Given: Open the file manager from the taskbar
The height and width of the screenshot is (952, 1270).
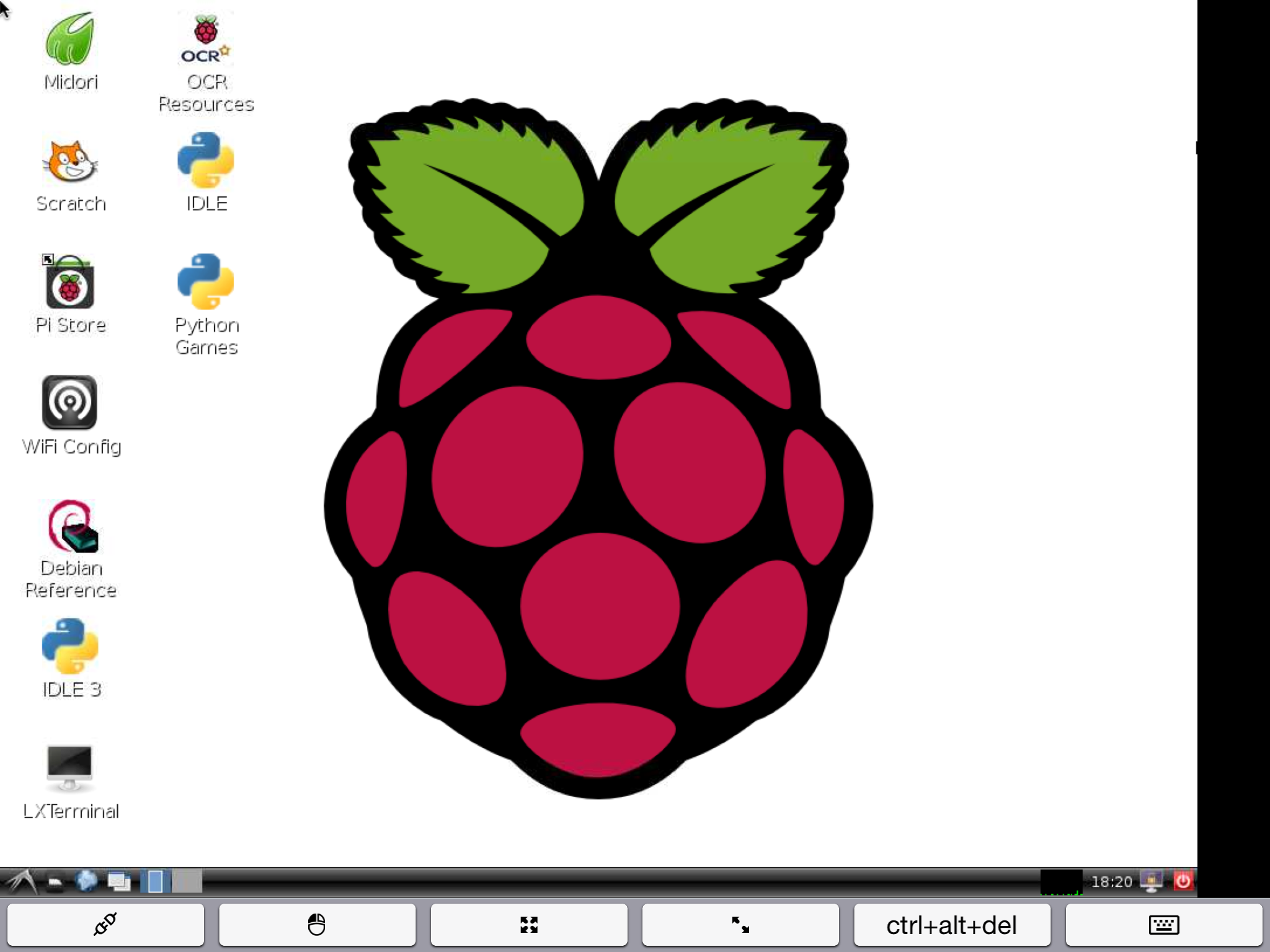Looking at the screenshot, I should coord(55,882).
